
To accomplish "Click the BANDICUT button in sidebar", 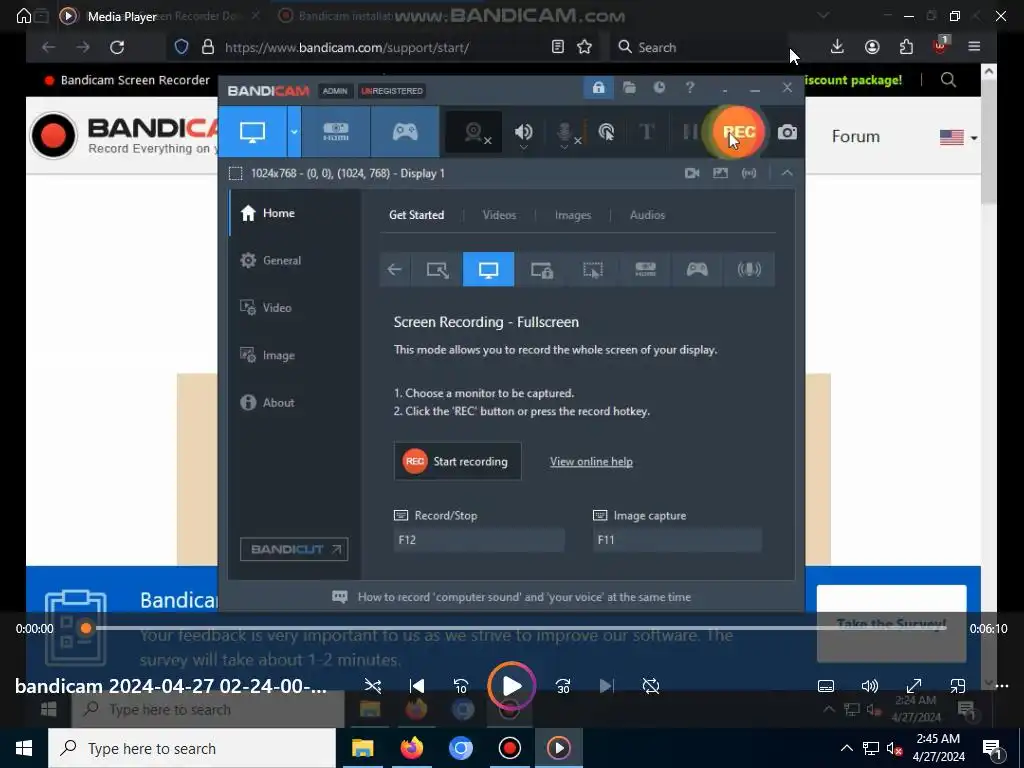I will (x=294, y=549).
